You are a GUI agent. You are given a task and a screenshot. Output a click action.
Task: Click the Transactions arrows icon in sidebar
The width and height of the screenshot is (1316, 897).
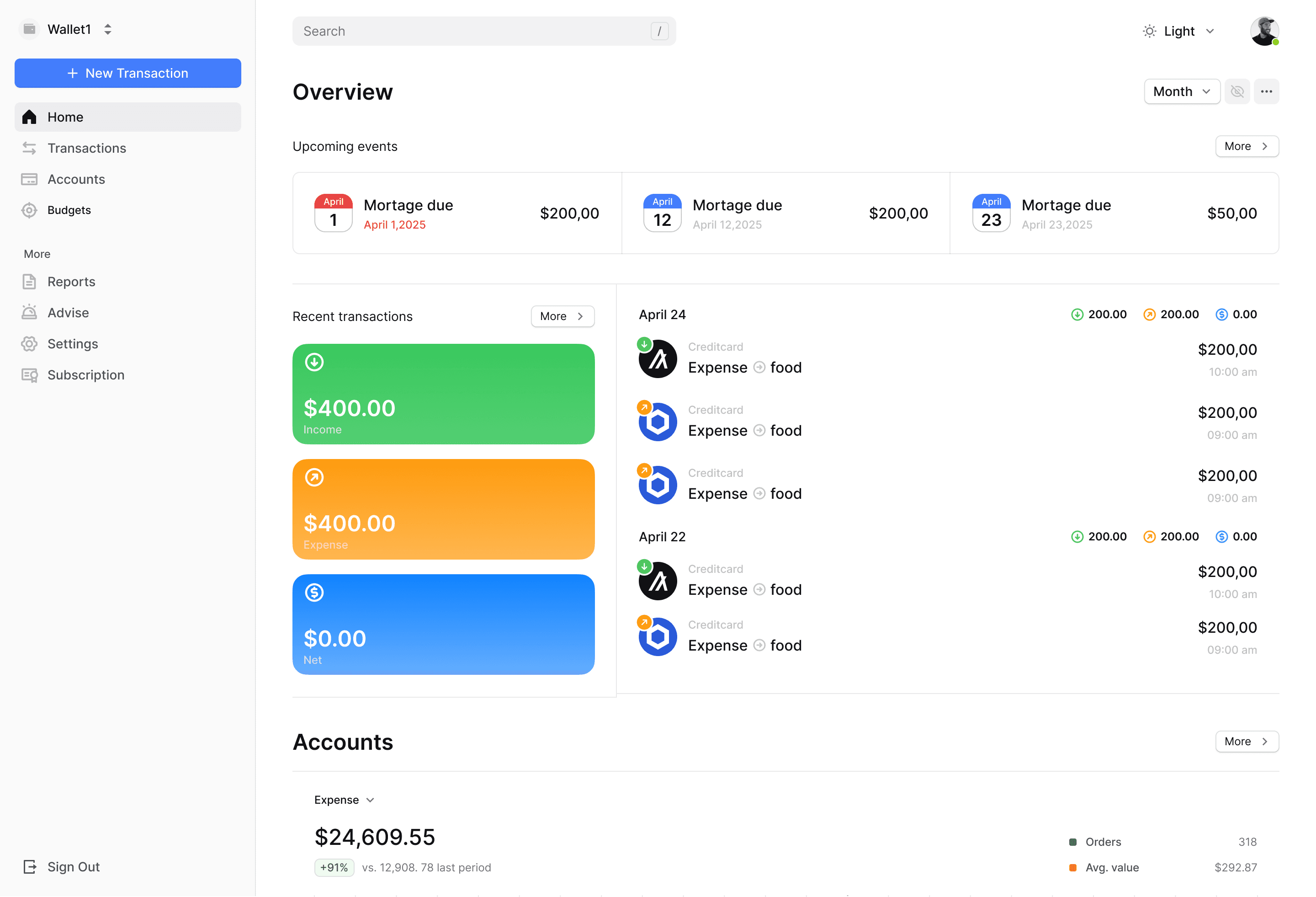[x=29, y=148]
